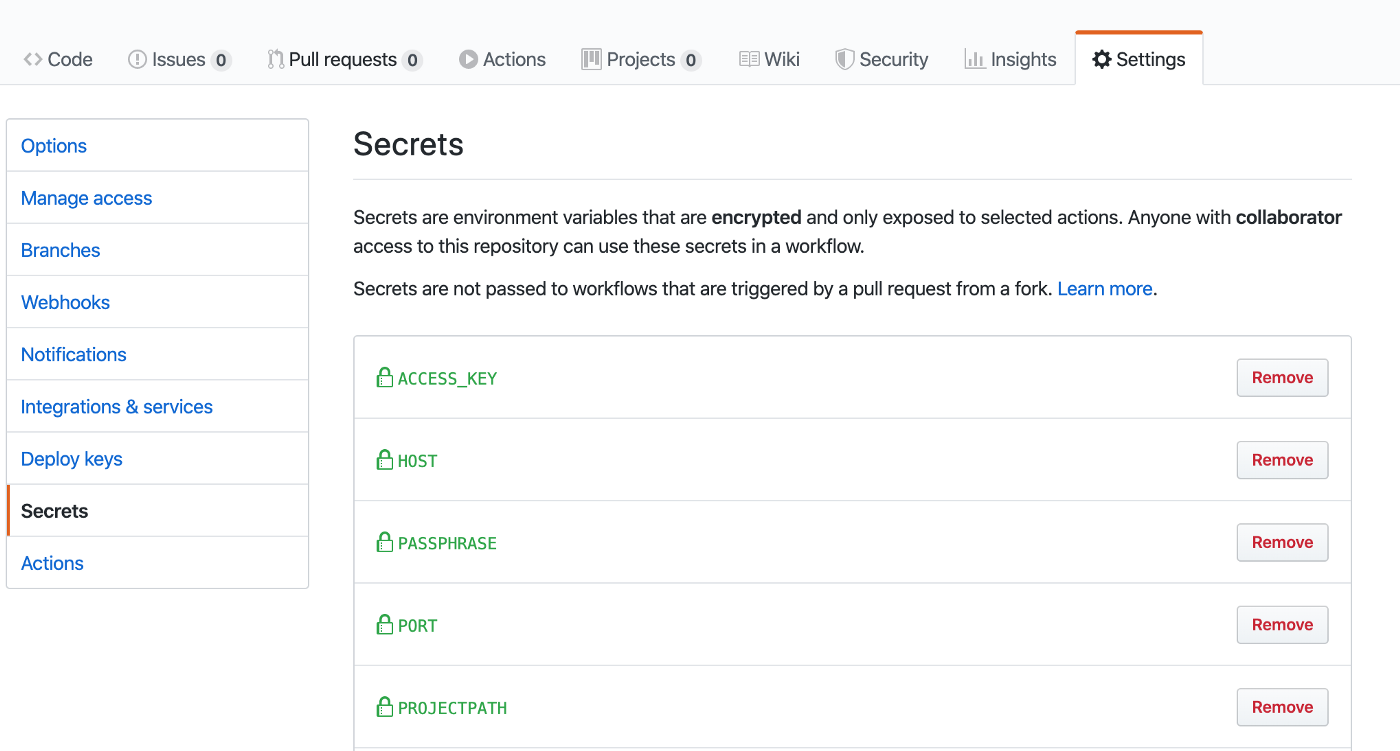Viewport: 1400px width, 751px height.
Task: Switch to the Pull requests tab
Action: point(344,59)
